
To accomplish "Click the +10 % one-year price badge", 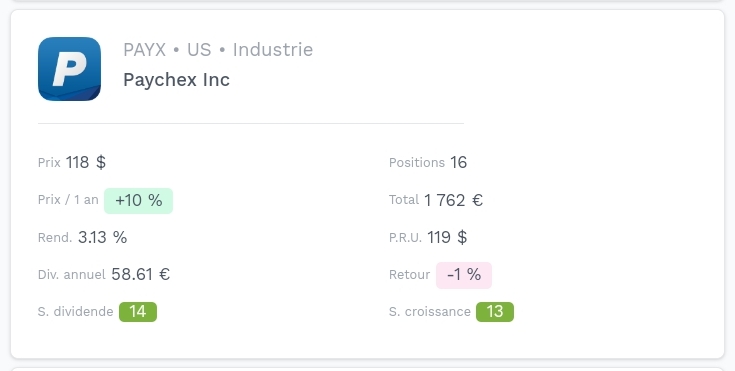I will [138, 201].
